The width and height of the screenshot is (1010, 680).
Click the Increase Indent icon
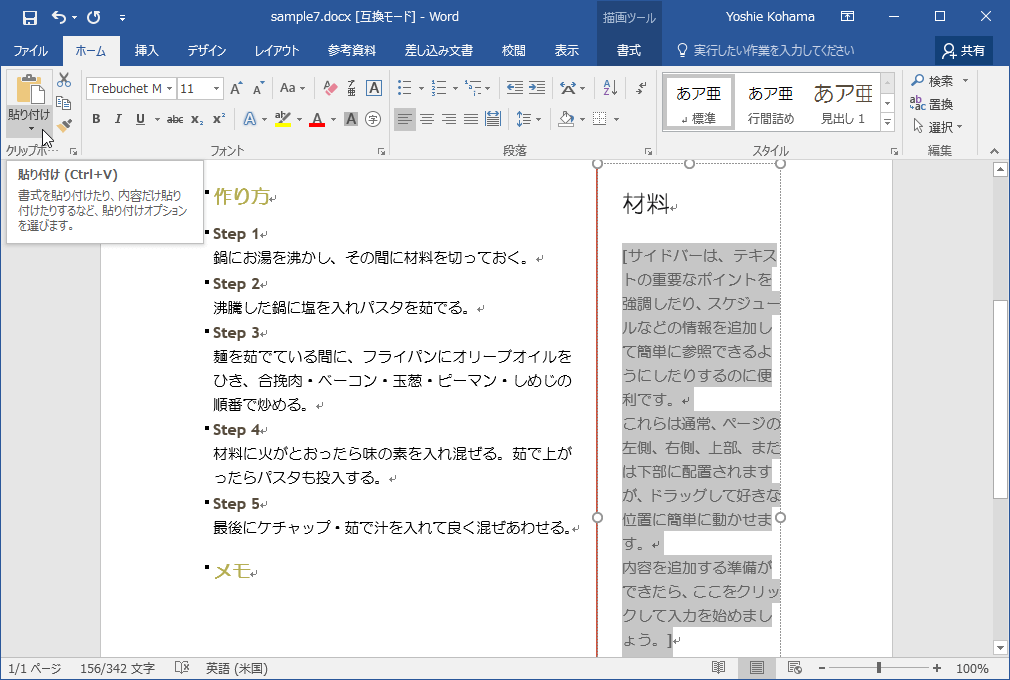click(x=537, y=88)
